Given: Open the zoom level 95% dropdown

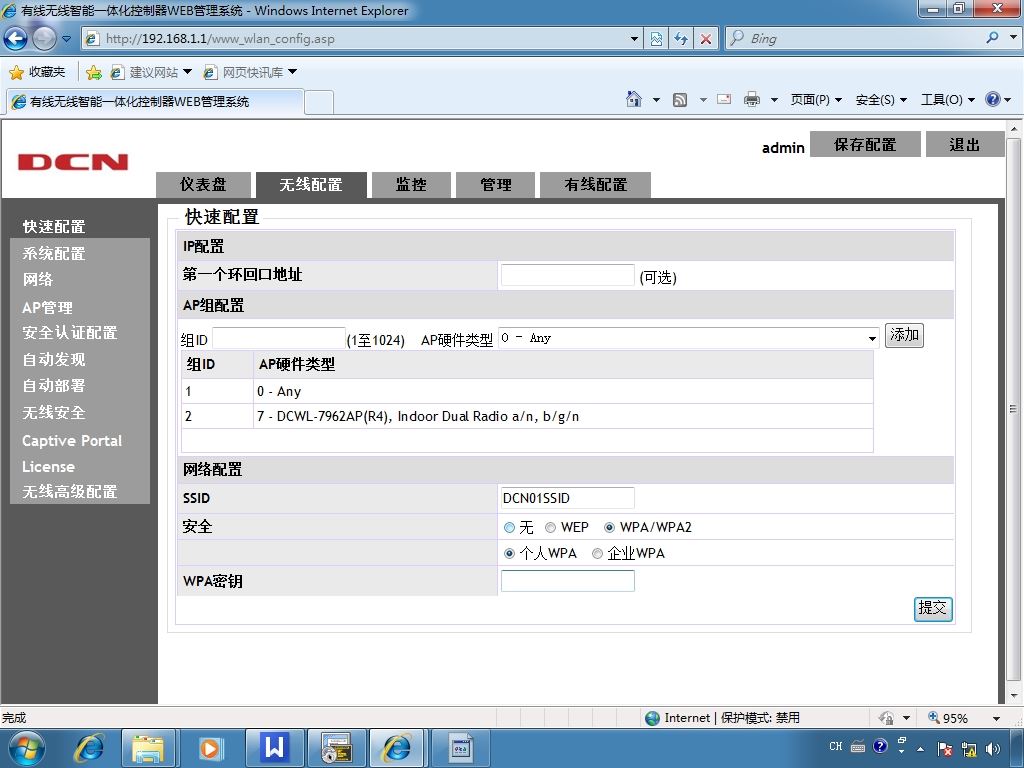Looking at the screenshot, I should click(x=996, y=718).
